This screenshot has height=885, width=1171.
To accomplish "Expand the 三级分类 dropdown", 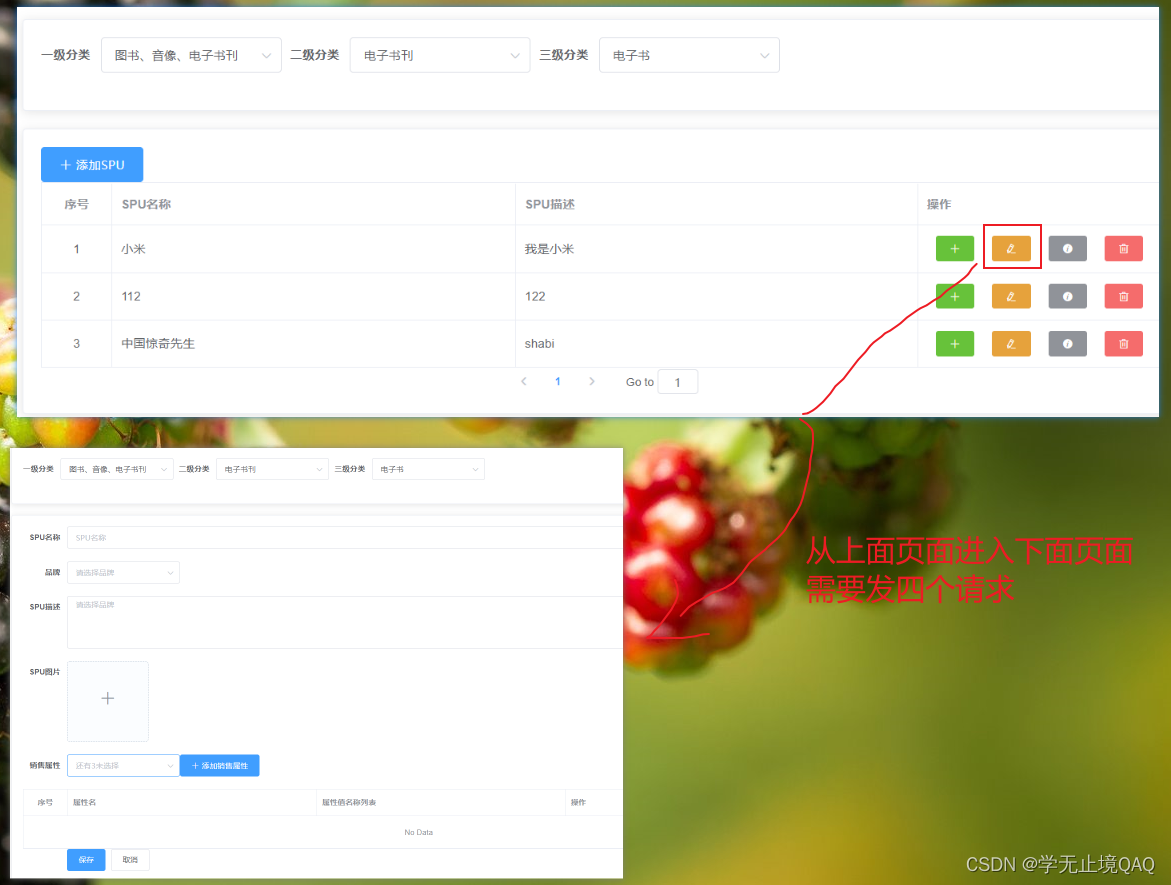I will pyautogui.click(x=688, y=55).
